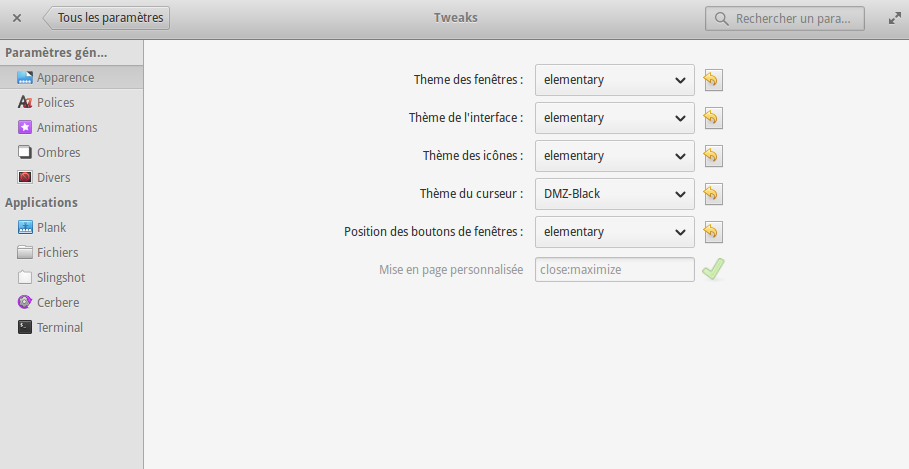Open the Thème du curseur DMZ-Black dropdown
This screenshot has height=469, width=909.
point(615,194)
